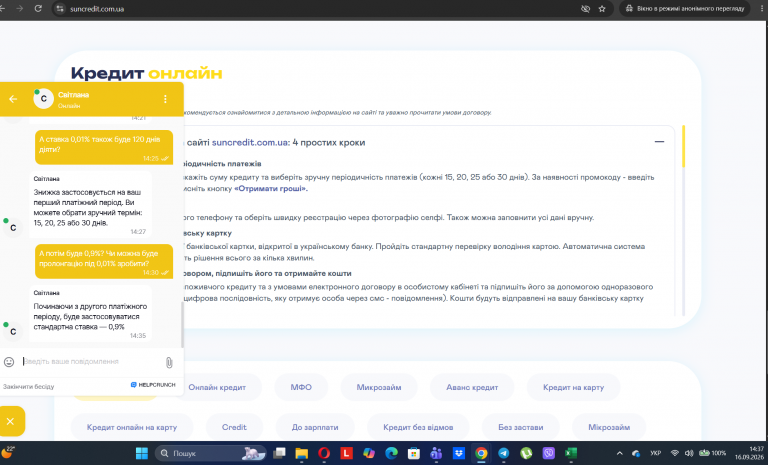This screenshot has height=465, width=768.
Task: Open the chat options three-dot menu
Action: (x=166, y=99)
